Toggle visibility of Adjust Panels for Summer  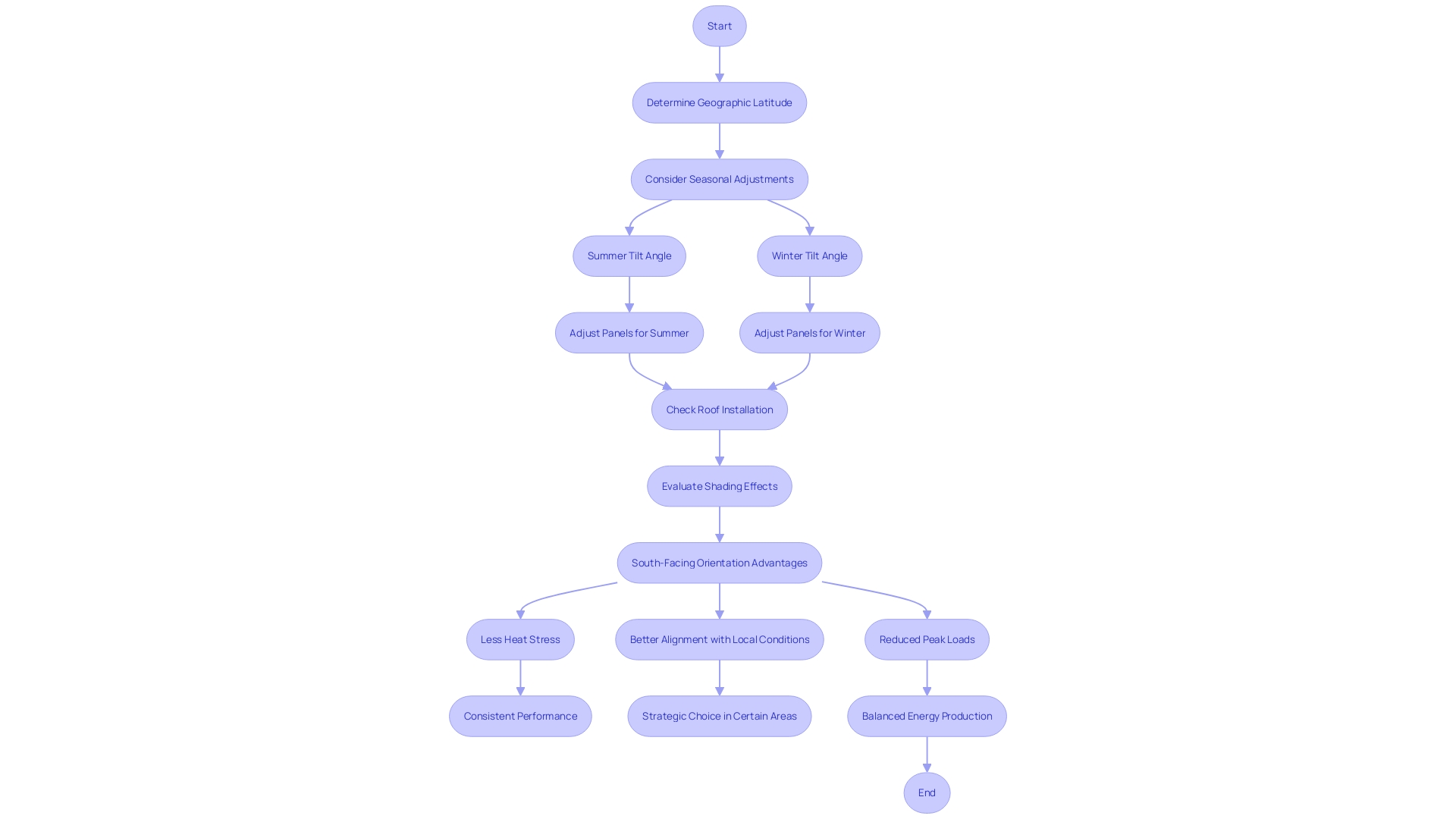[x=629, y=332]
